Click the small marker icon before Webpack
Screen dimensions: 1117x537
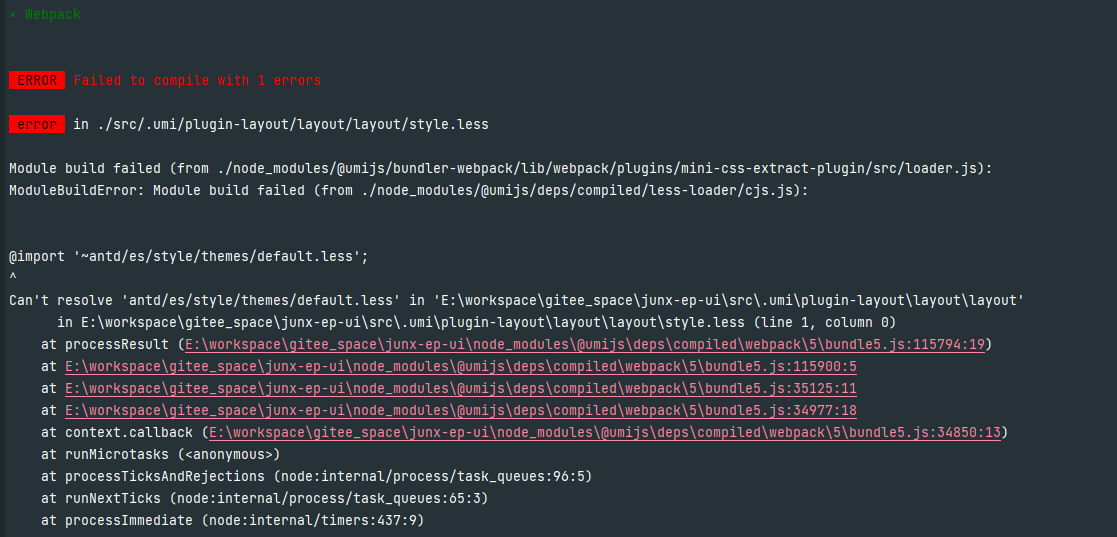click(x=13, y=15)
